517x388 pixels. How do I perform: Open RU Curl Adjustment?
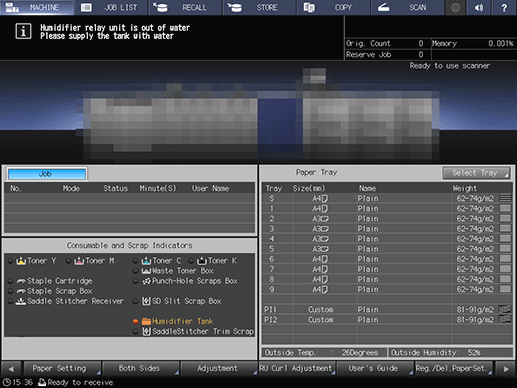[297, 368]
